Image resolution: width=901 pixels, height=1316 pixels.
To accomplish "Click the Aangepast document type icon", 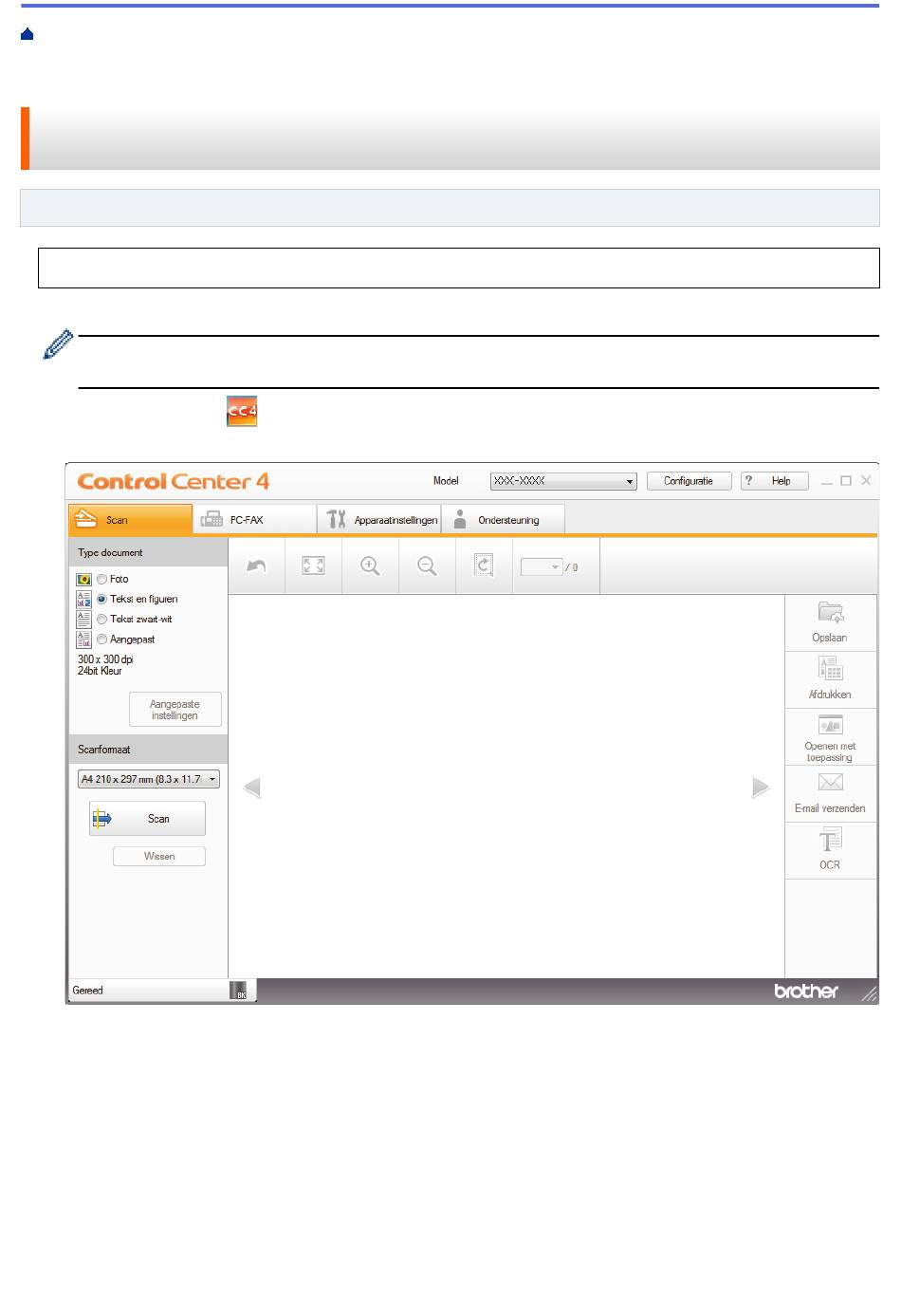I will [84, 639].
